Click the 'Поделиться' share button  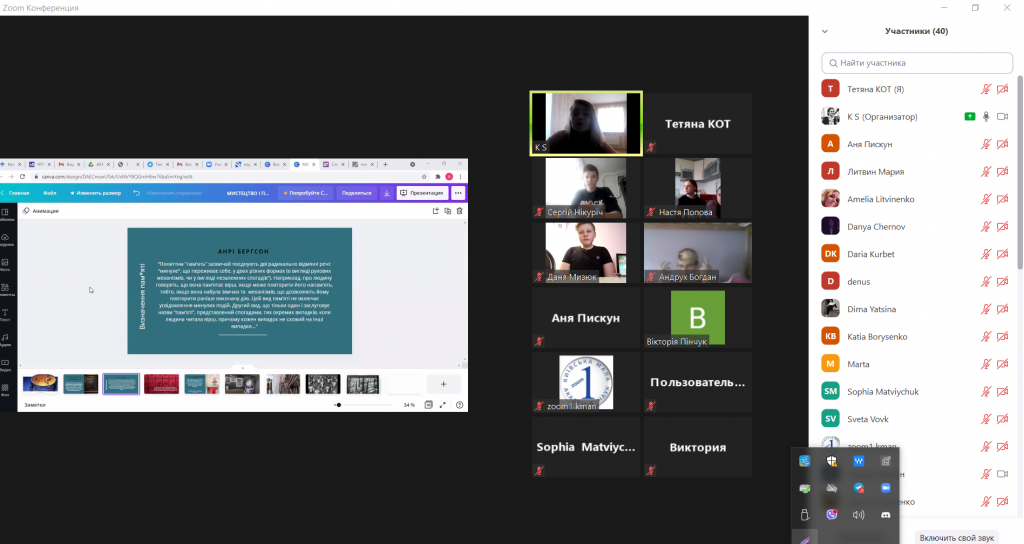pos(357,193)
